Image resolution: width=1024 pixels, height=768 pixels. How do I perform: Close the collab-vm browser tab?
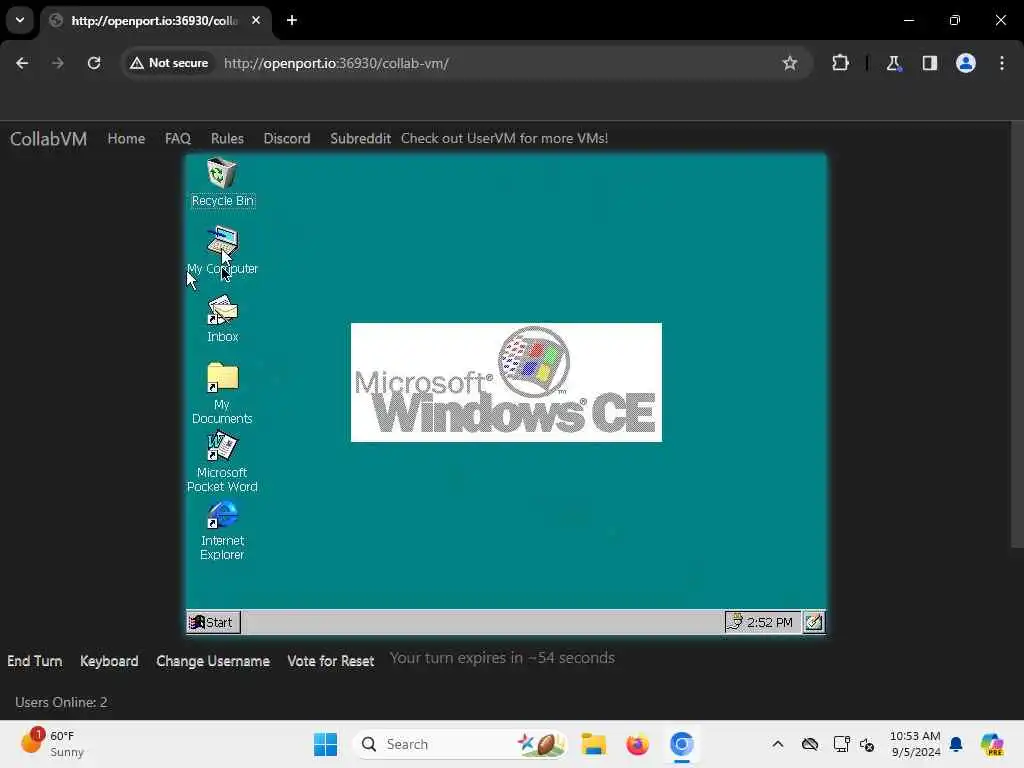(x=256, y=20)
